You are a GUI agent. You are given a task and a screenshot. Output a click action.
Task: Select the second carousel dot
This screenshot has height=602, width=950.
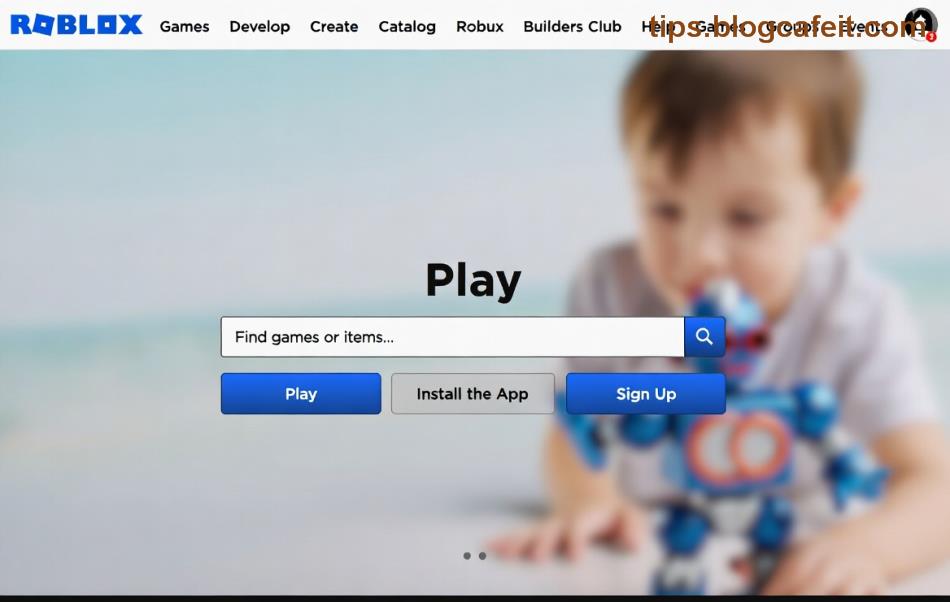482,555
